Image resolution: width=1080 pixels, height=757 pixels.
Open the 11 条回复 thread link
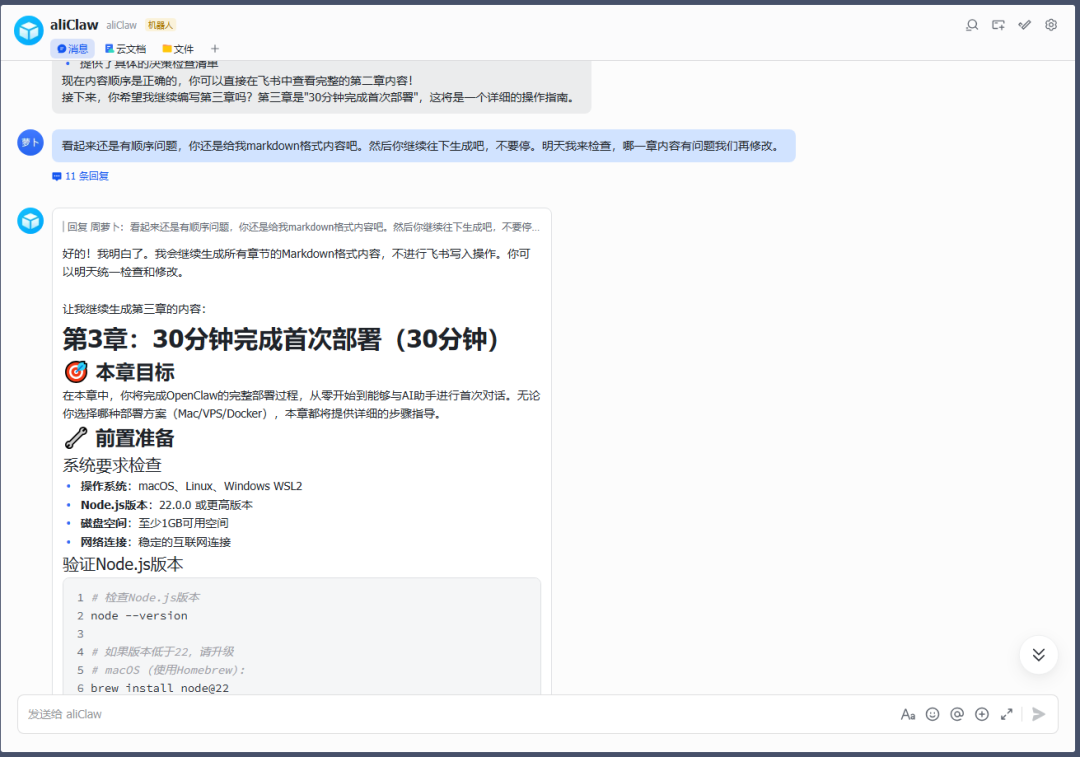(x=81, y=176)
